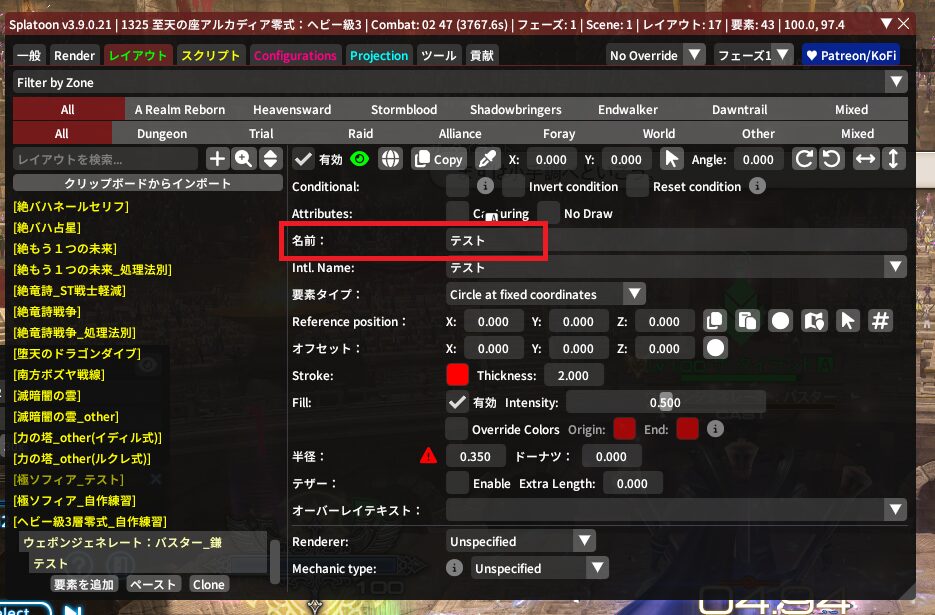Click the eyedropper picker icon

click(486, 159)
